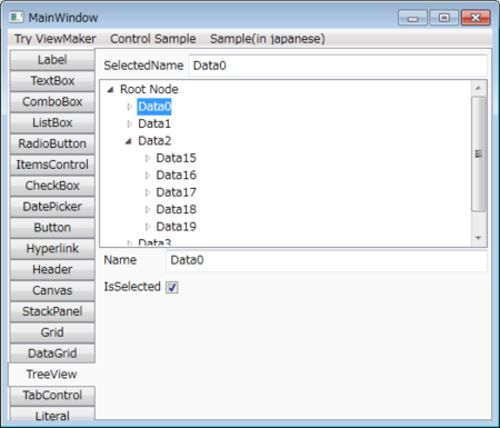
Task: Select the Data15 tree item
Action: tap(176, 158)
